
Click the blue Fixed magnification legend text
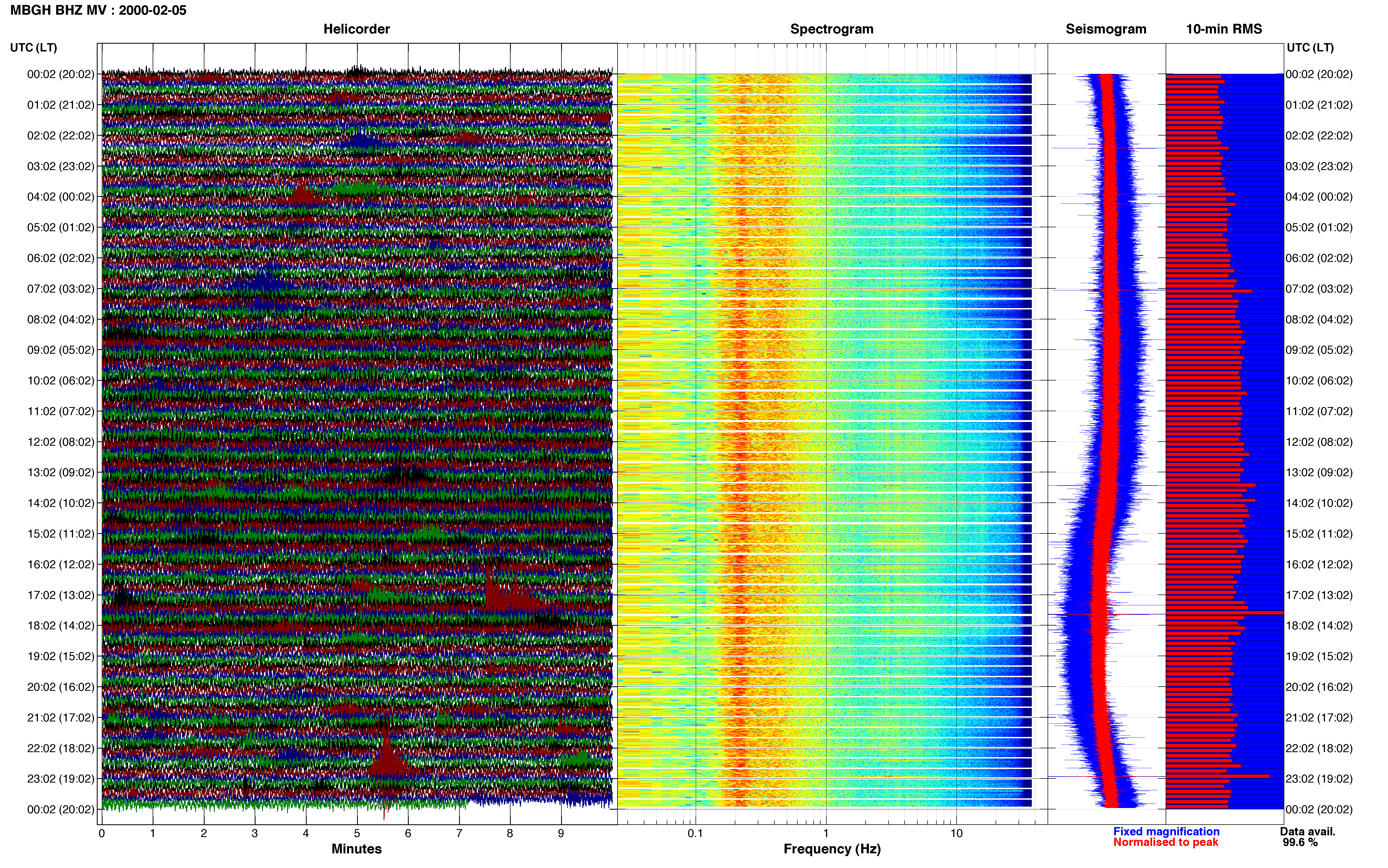point(1166,831)
